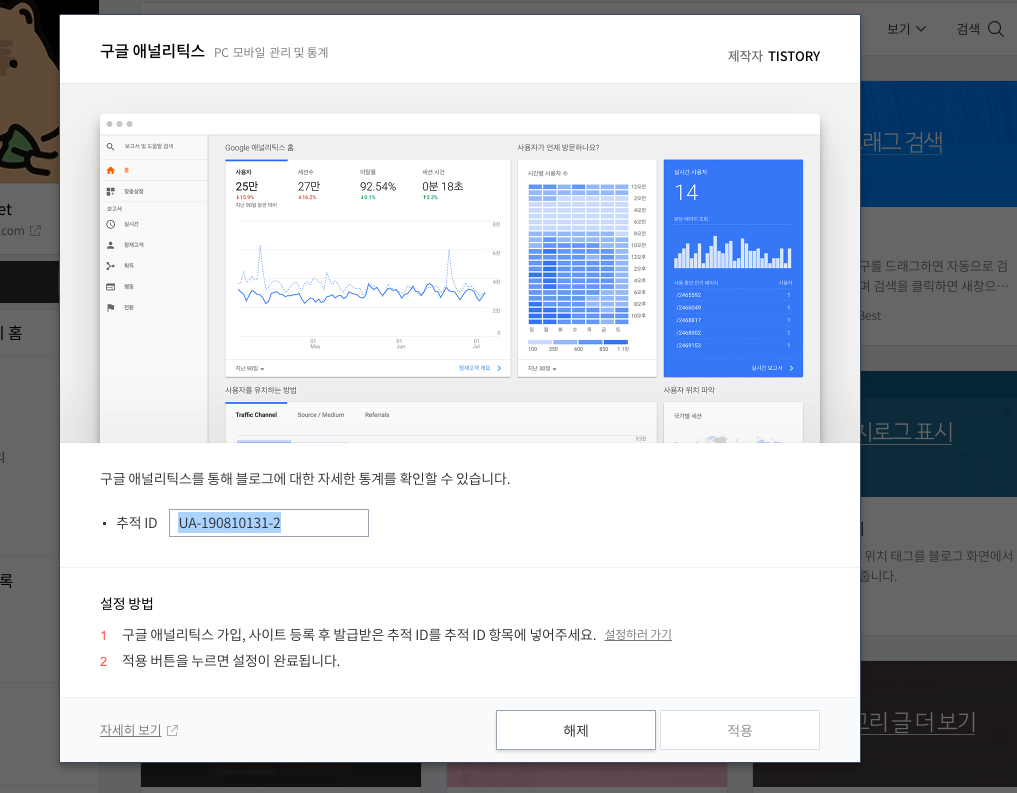Click the 검색 magnifier icon in the background page
Screen dimensions: 1017x793
[996, 29]
